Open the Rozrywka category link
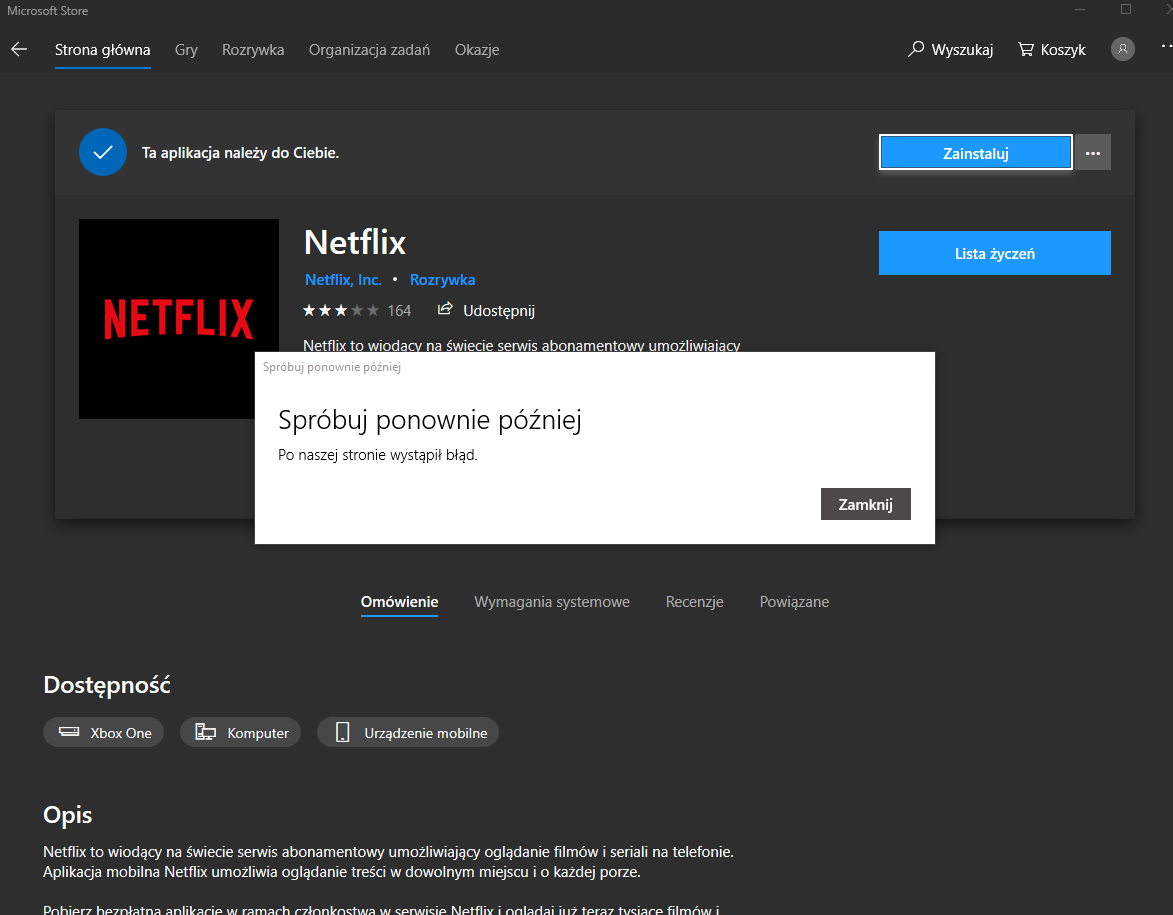1173x915 pixels. tap(442, 280)
